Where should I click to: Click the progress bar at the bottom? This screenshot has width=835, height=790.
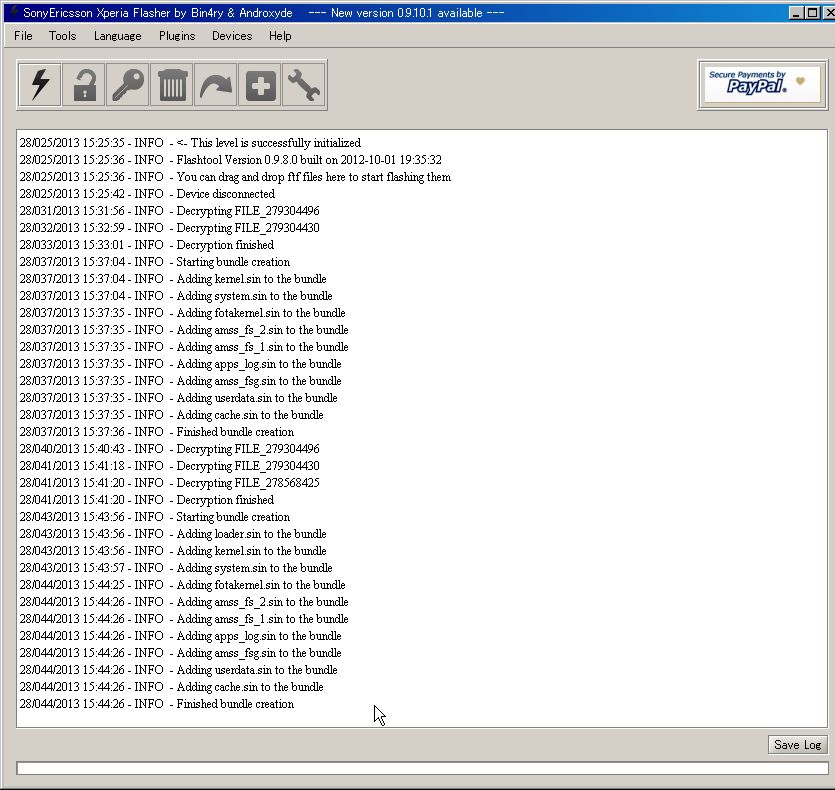tap(422, 768)
